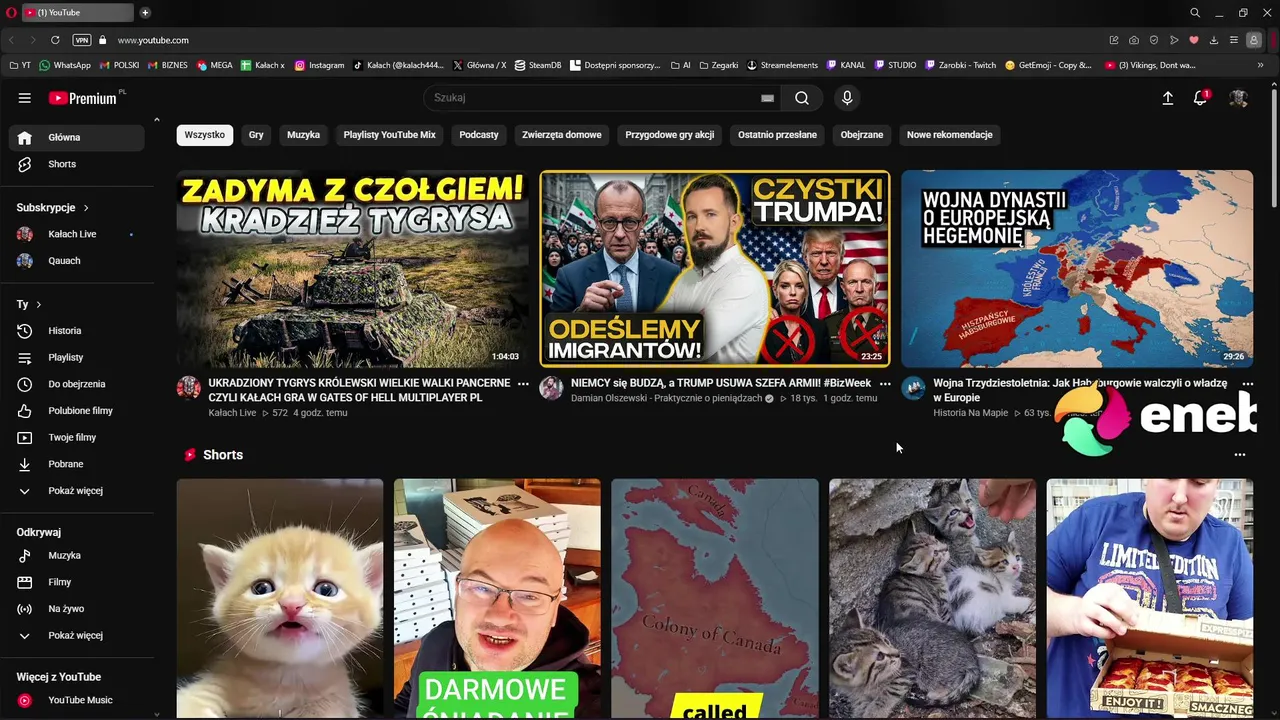
Task: Select the Obejrzane filter chip
Action: [x=862, y=135]
